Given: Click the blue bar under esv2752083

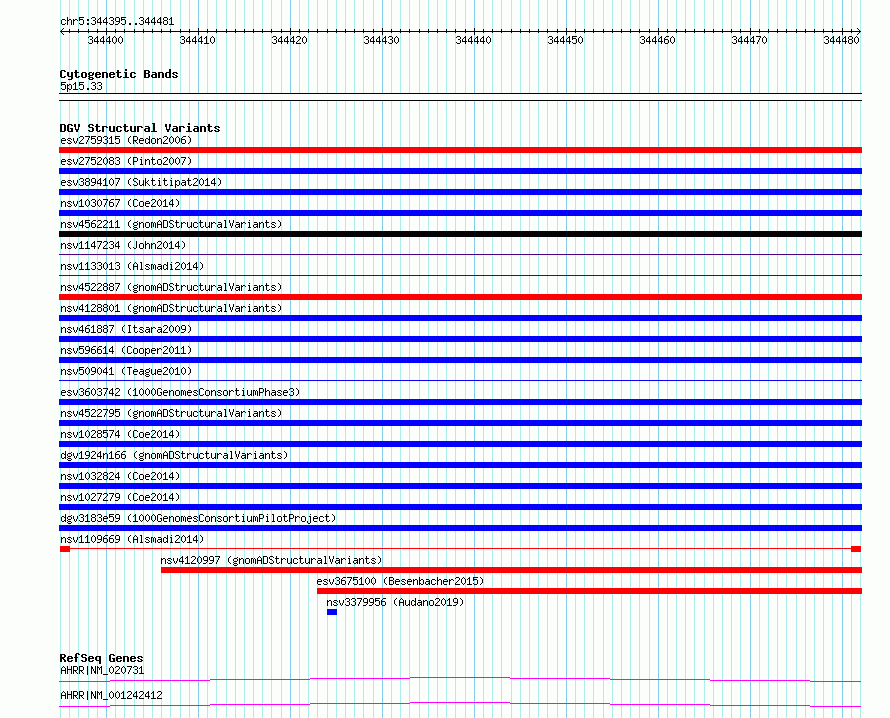Looking at the screenshot, I should pos(460,171).
